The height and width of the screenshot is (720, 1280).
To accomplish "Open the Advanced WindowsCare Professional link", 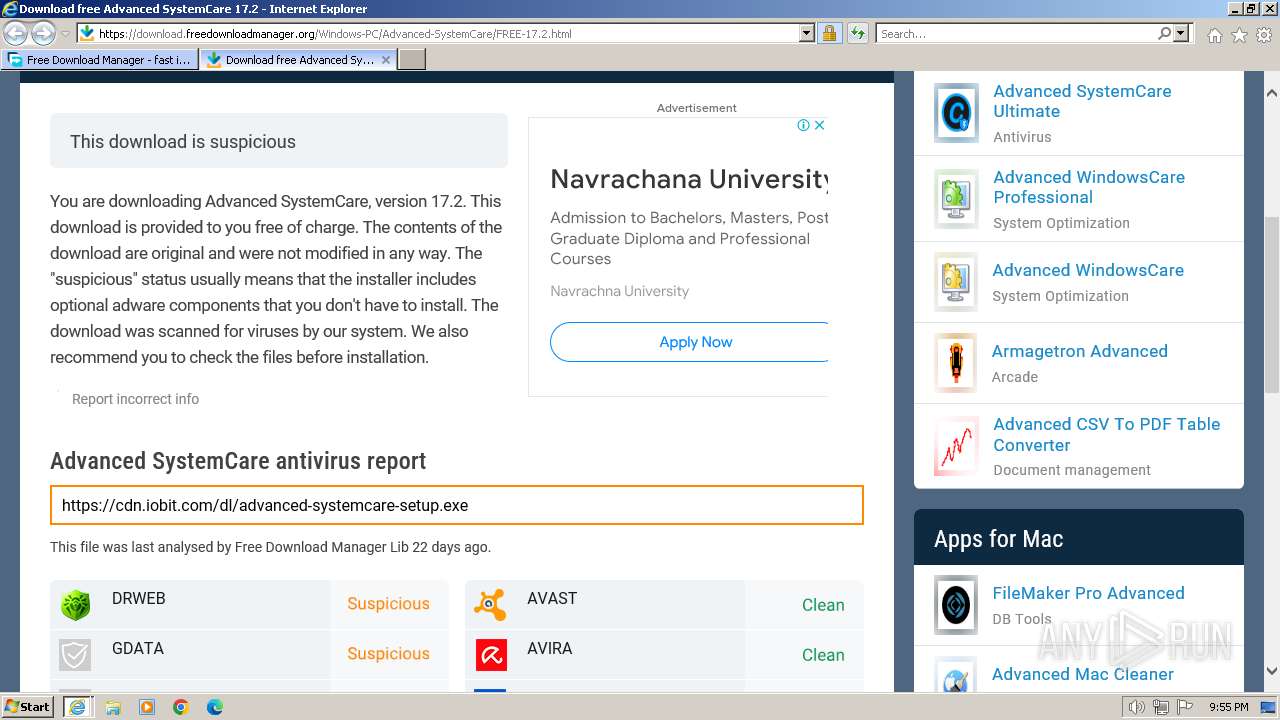I will (x=1089, y=187).
